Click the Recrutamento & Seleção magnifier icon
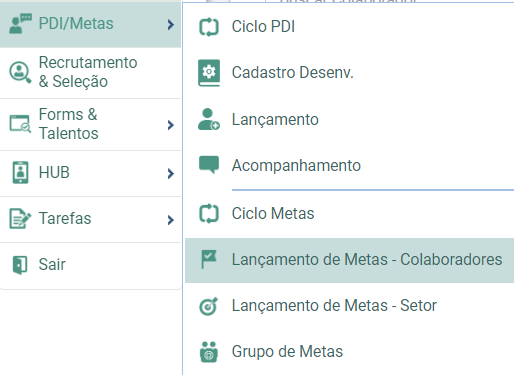 point(20,72)
